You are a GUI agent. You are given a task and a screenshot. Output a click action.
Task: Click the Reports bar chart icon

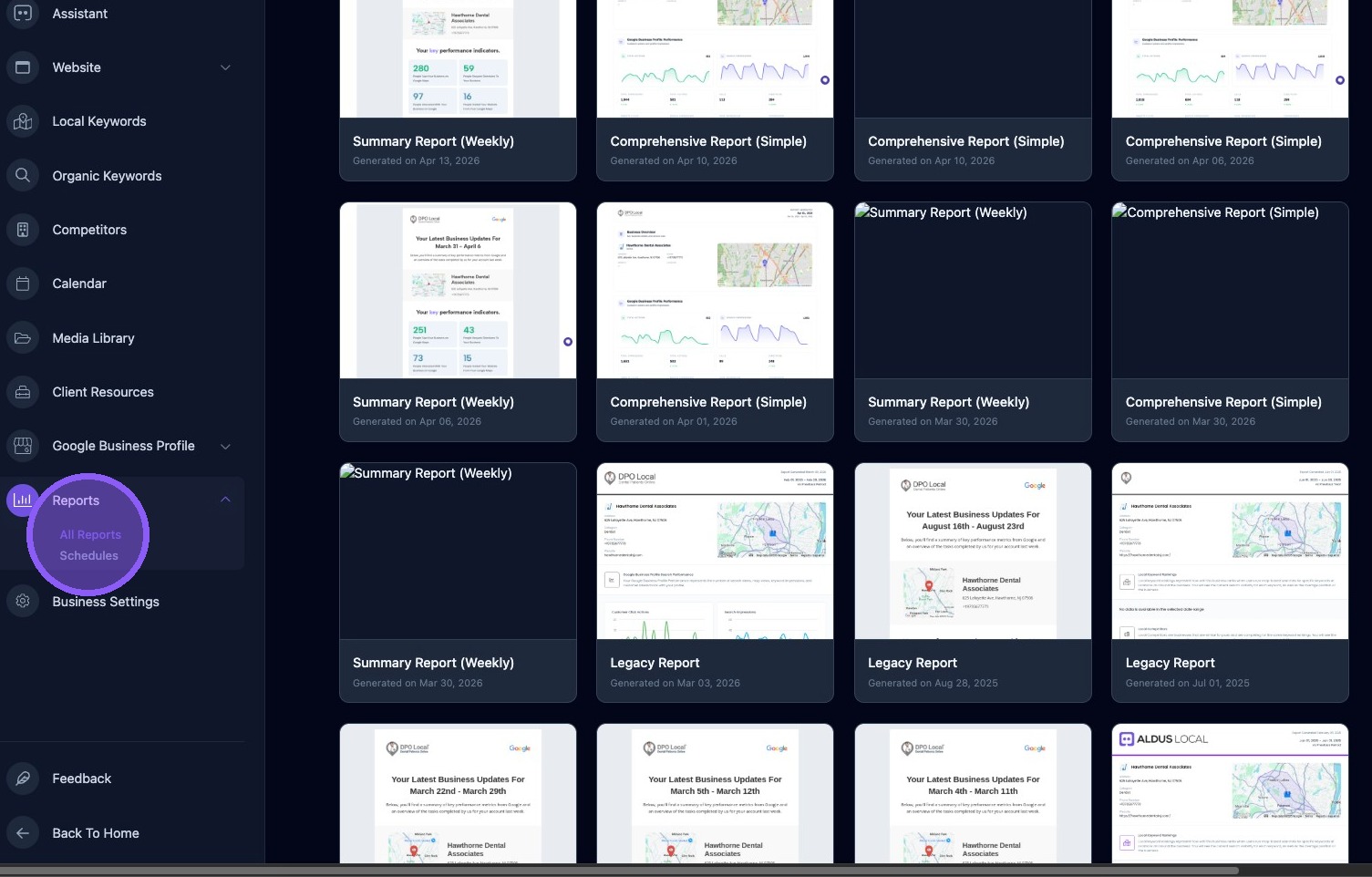[23, 500]
